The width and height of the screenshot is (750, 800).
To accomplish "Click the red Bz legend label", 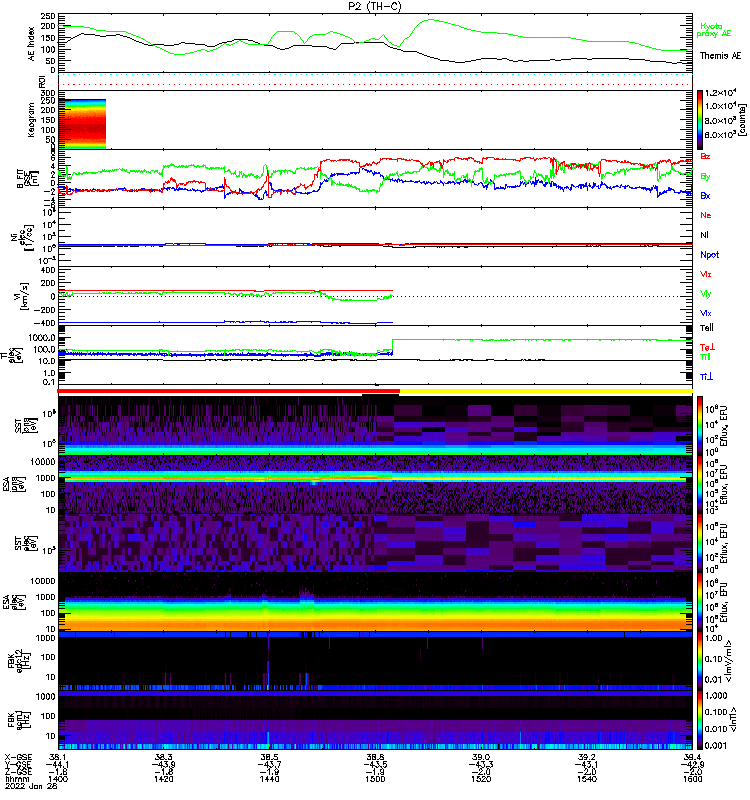I will click(706, 156).
